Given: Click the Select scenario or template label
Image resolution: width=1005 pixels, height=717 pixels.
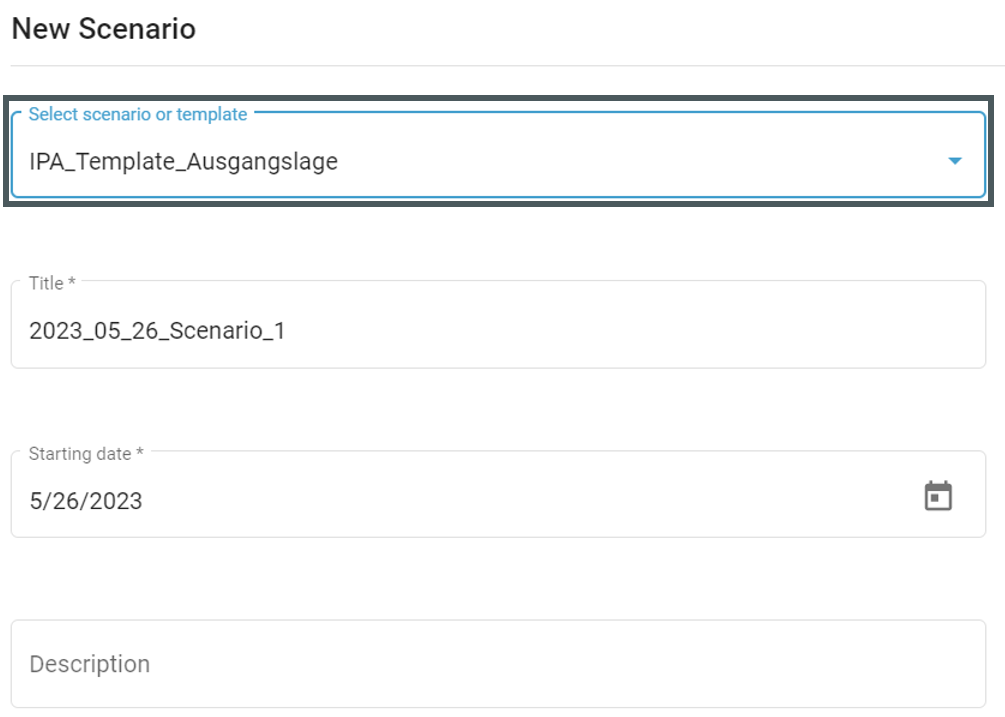Looking at the screenshot, I should tap(138, 114).
